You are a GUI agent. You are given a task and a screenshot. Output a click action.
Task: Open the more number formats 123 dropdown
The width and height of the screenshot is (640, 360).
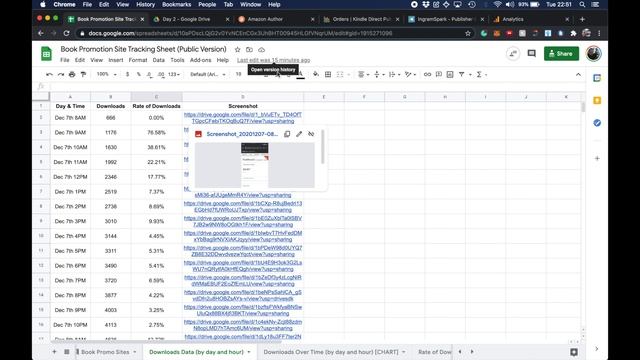pos(174,75)
